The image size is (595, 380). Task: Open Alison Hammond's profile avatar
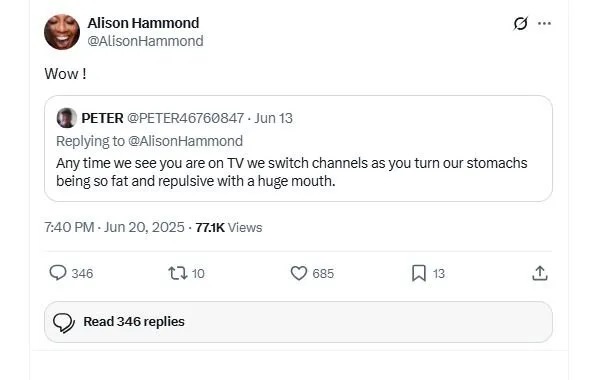(62, 32)
